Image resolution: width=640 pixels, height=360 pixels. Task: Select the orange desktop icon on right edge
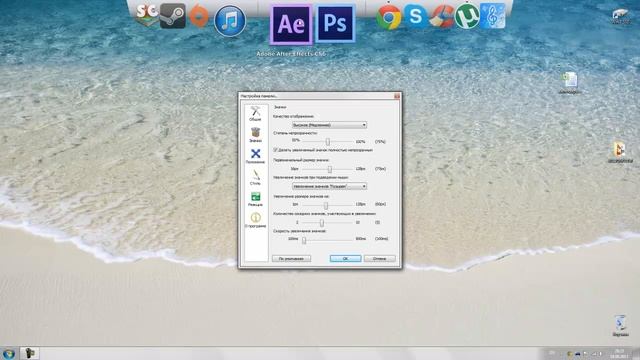coord(620,152)
